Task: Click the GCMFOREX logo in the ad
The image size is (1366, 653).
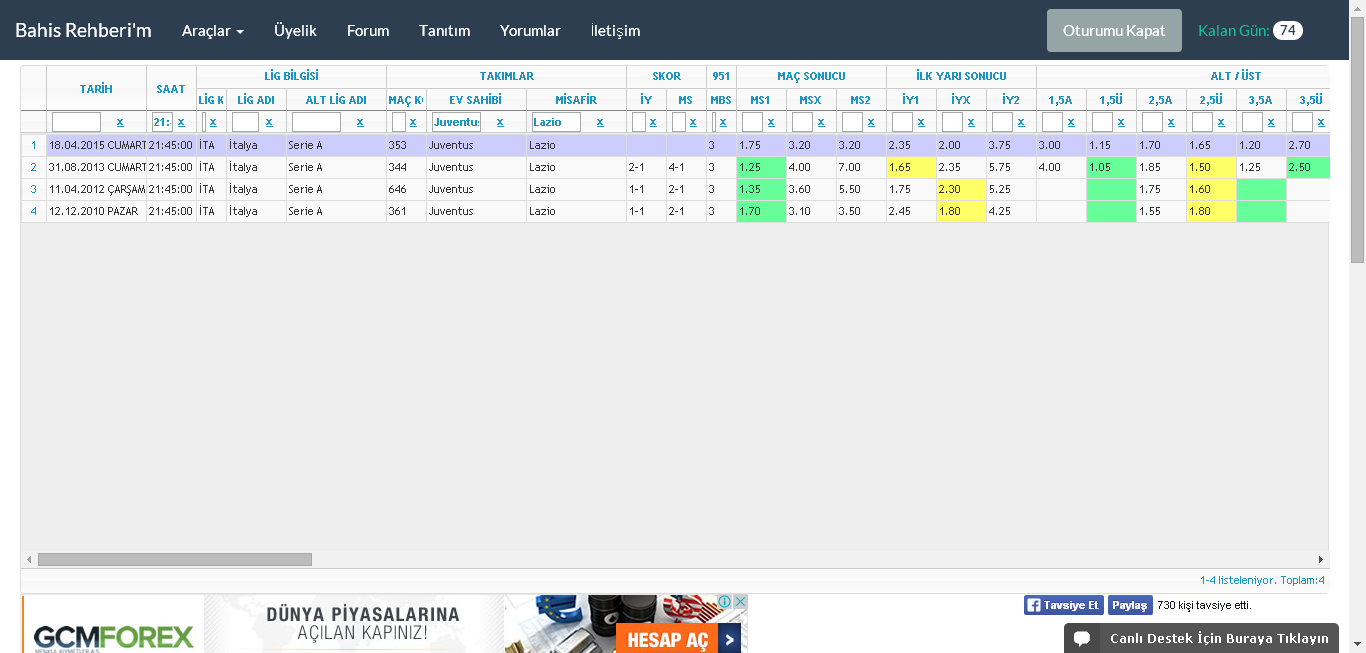Action: pos(113,638)
